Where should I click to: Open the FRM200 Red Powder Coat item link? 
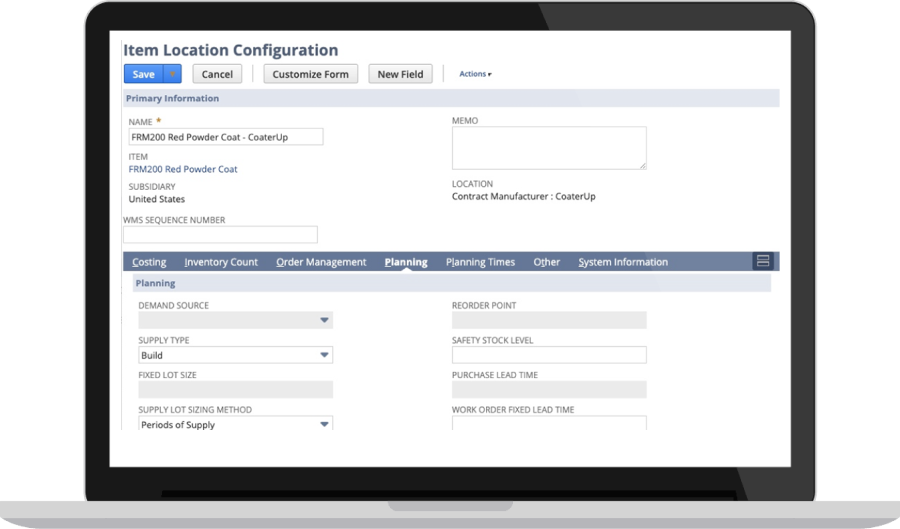tap(183, 169)
